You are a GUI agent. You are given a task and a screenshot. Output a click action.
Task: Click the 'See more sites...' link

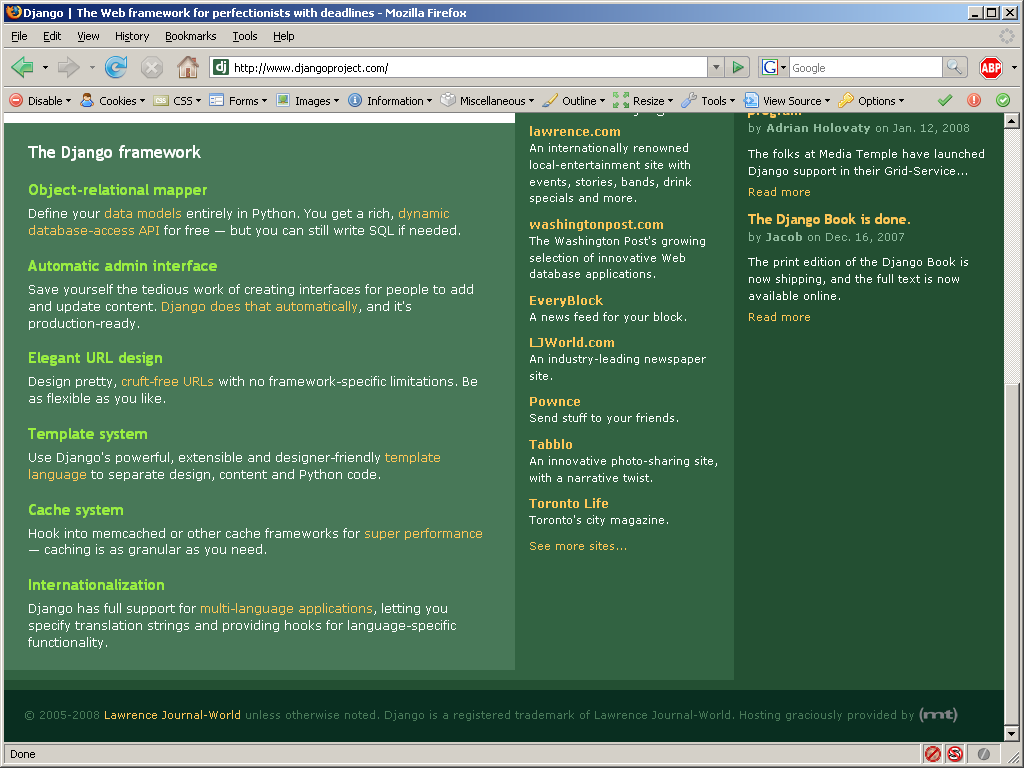578,546
